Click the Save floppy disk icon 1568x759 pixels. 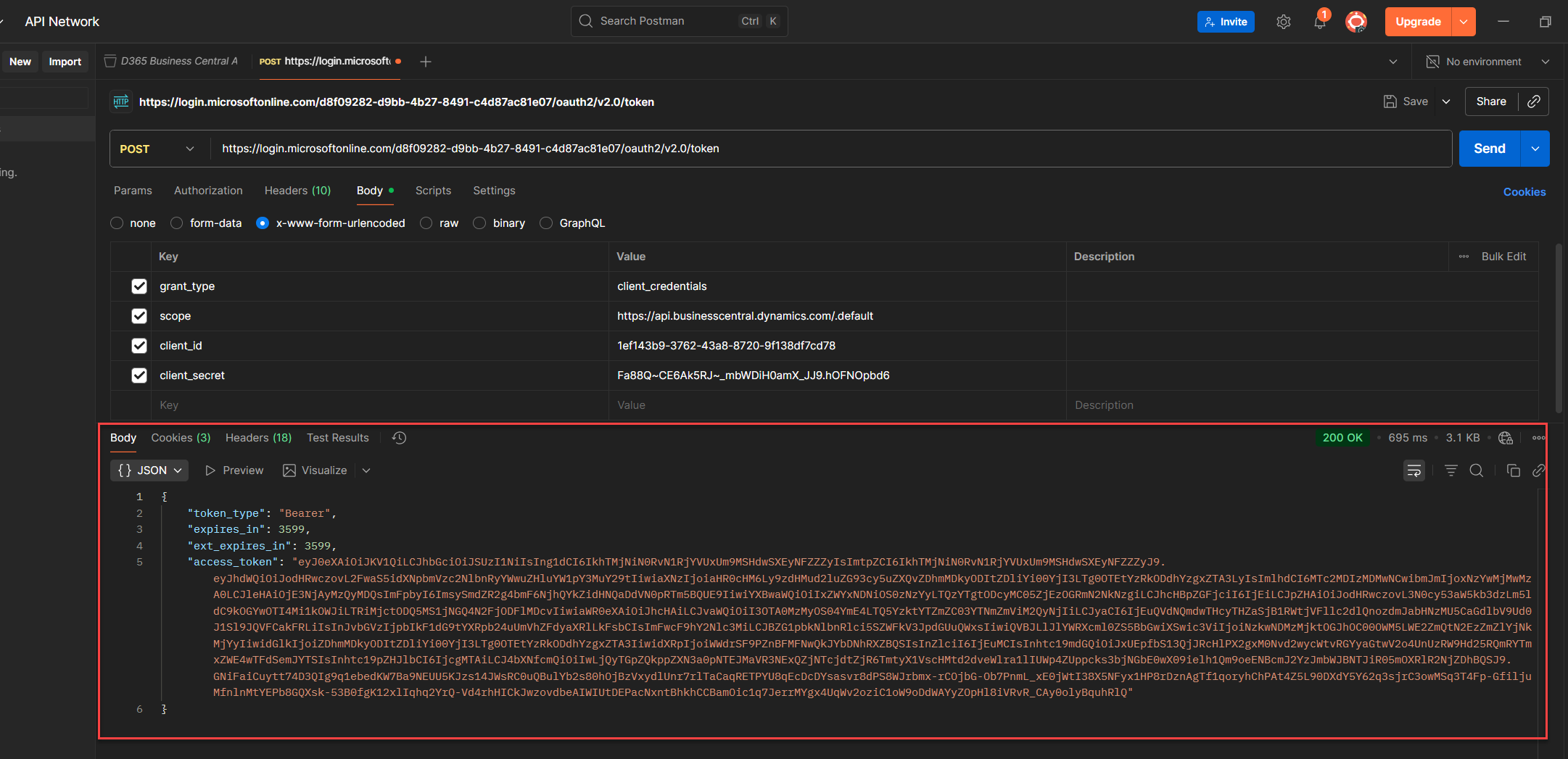[x=1390, y=101]
